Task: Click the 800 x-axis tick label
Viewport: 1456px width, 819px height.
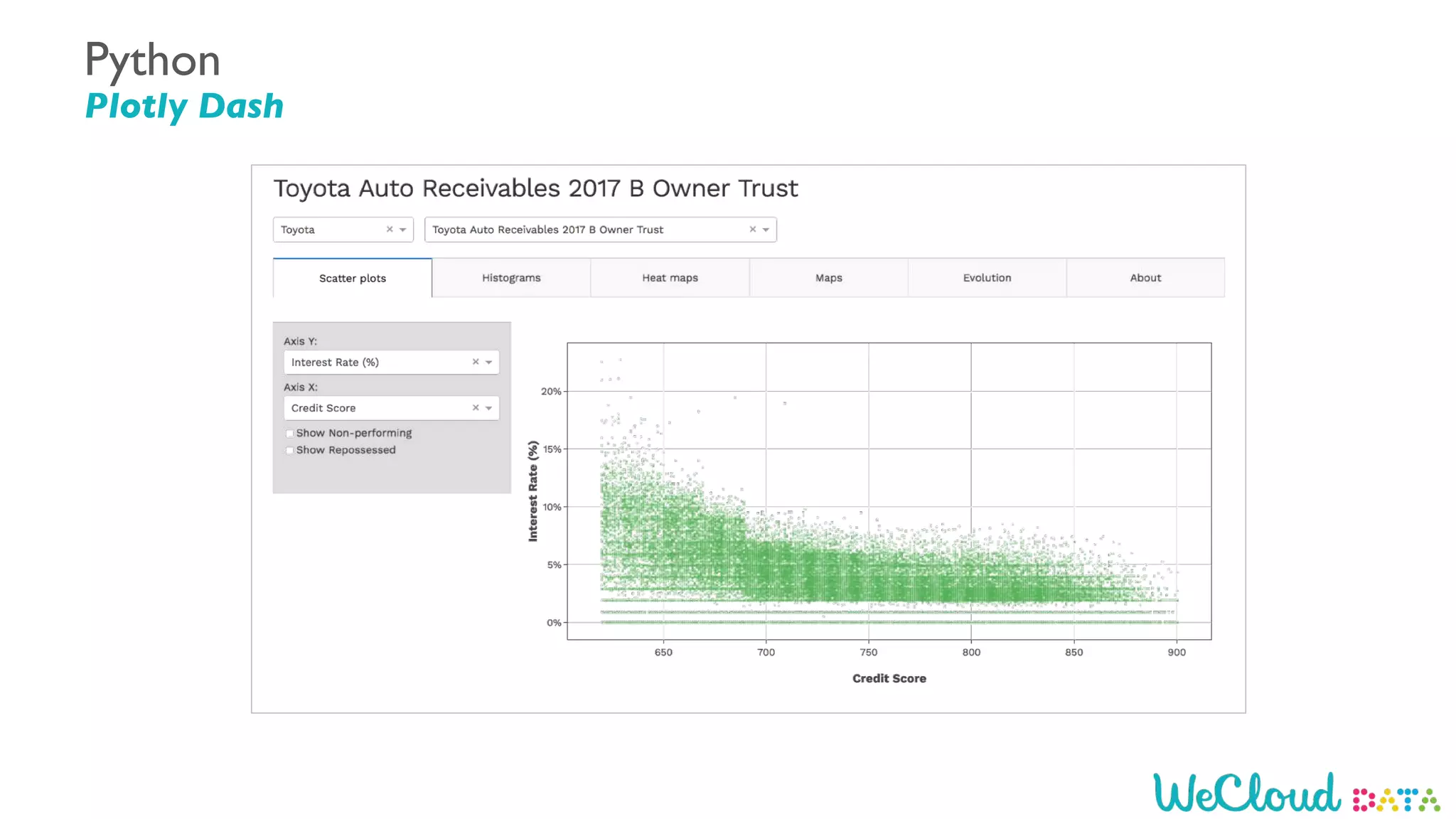Action: click(971, 652)
